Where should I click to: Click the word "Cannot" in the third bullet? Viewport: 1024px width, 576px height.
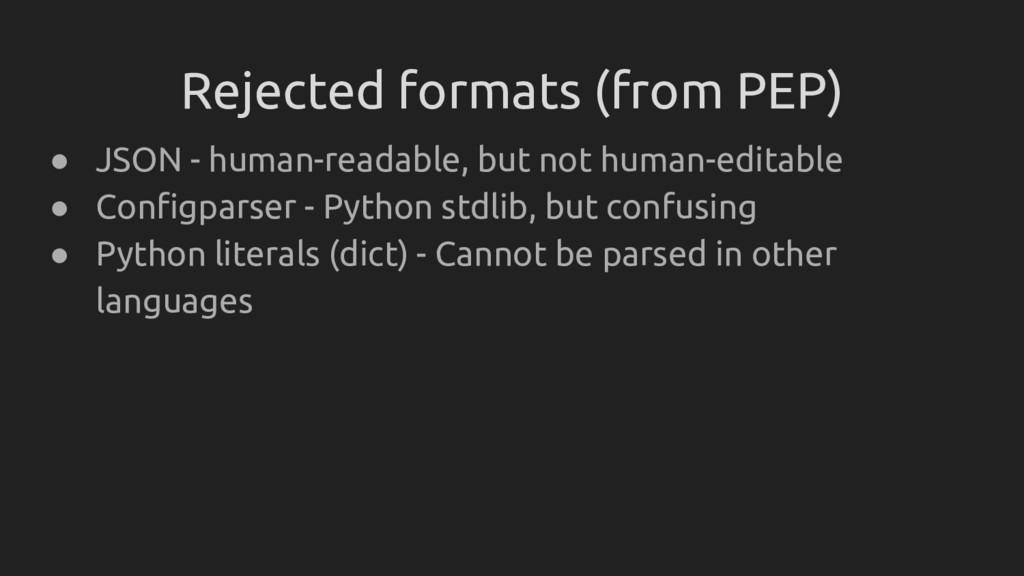487,255
